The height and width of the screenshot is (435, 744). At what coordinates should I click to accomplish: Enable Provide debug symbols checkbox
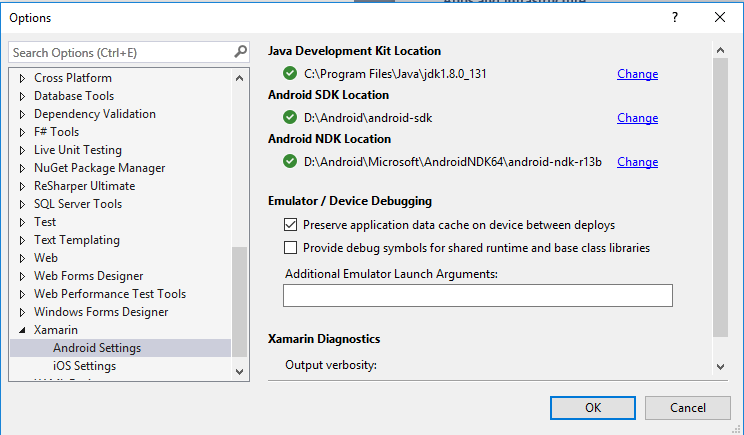pyautogui.click(x=290, y=248)
